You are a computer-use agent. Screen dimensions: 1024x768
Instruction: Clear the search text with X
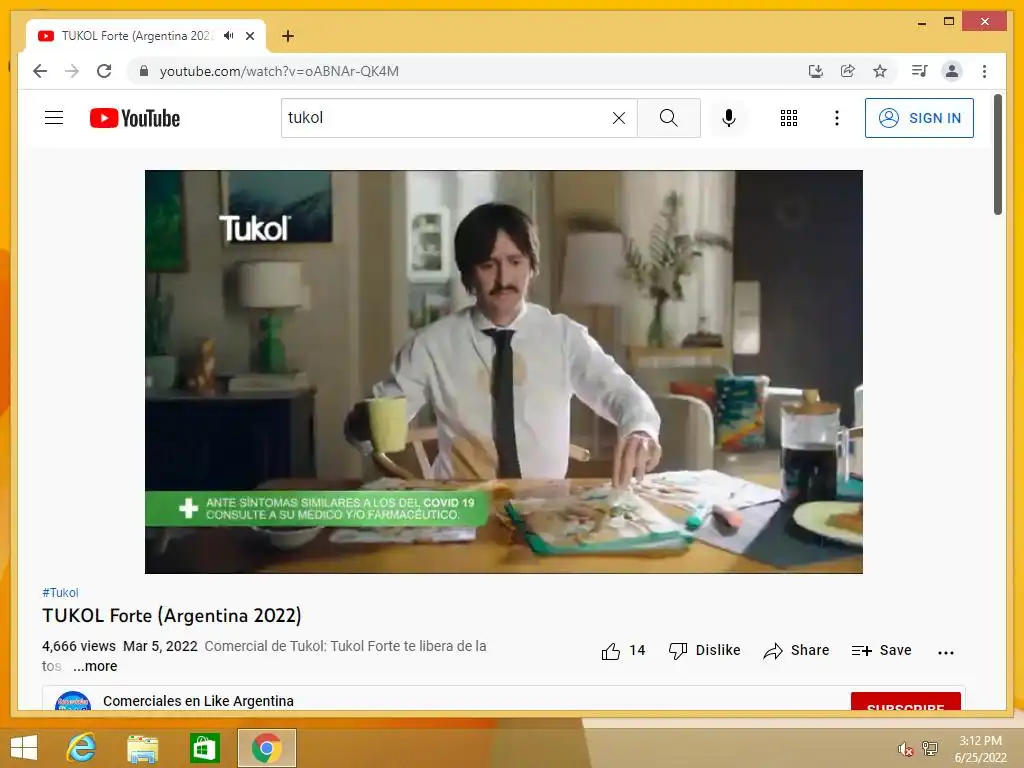coord(618,118)
